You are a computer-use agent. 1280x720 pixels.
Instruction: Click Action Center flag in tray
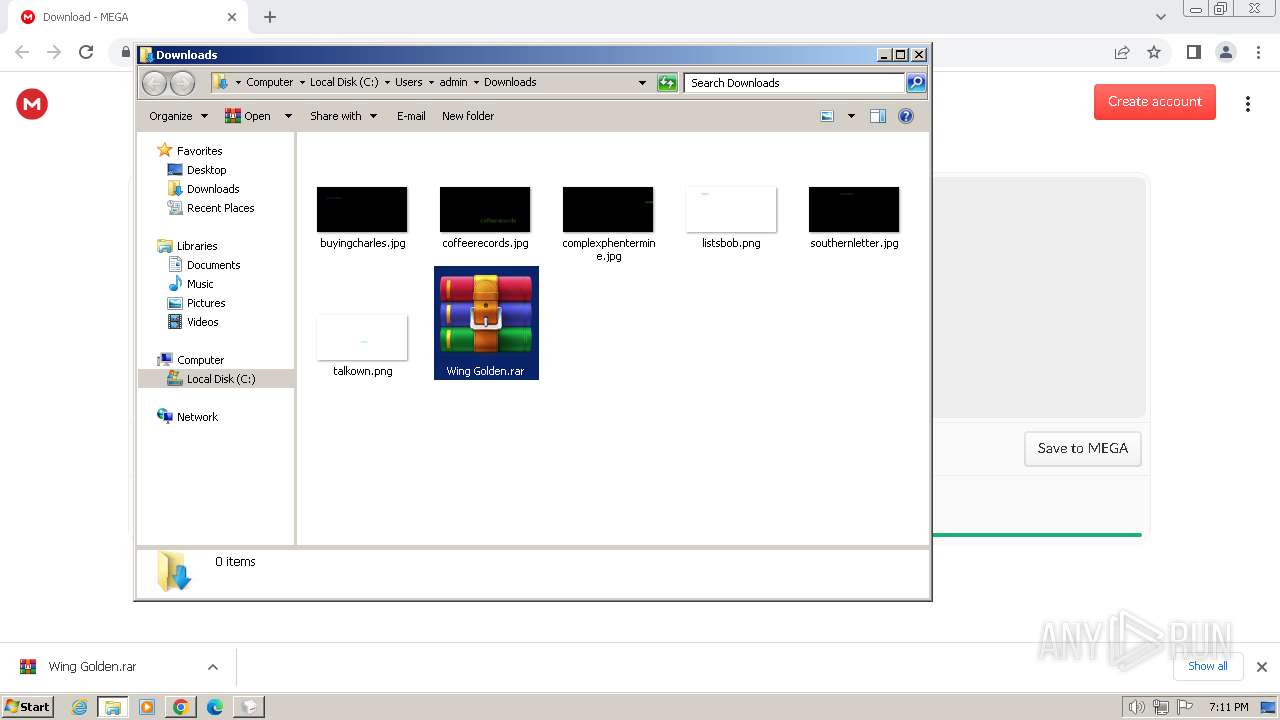[x=1185, y=707]
